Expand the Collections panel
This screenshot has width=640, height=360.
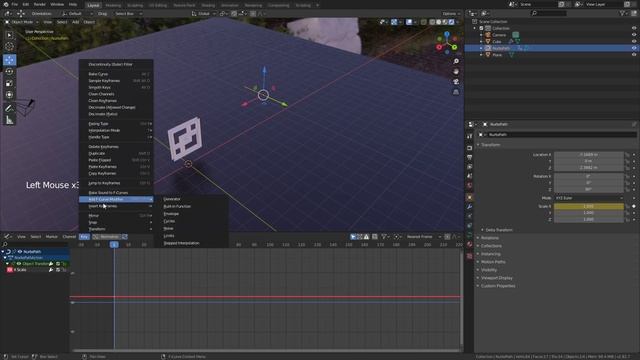(x=491, y=246)
